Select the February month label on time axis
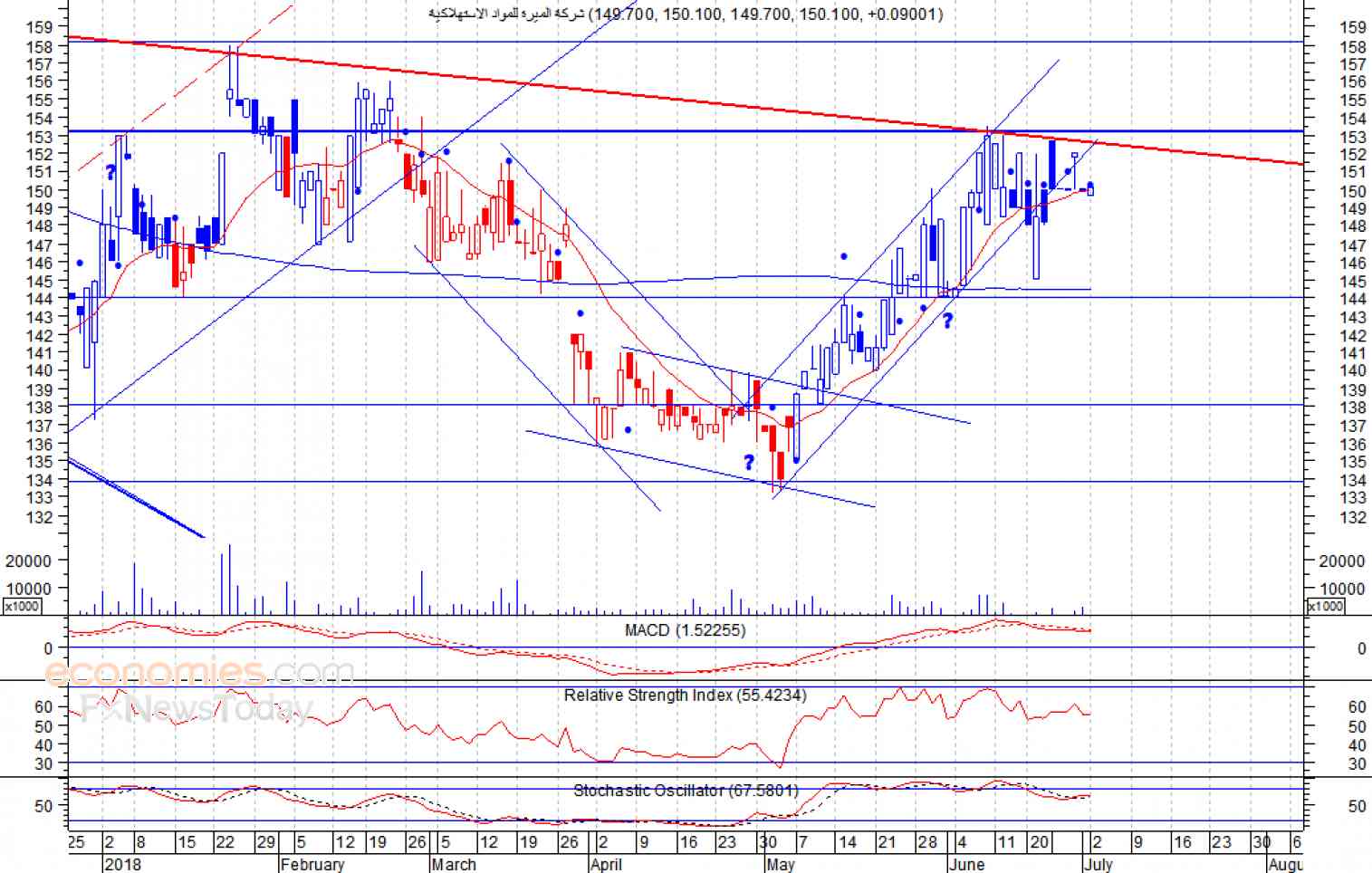The height and width of the screenshot is (873, 1372). click(x=312, y=864)
